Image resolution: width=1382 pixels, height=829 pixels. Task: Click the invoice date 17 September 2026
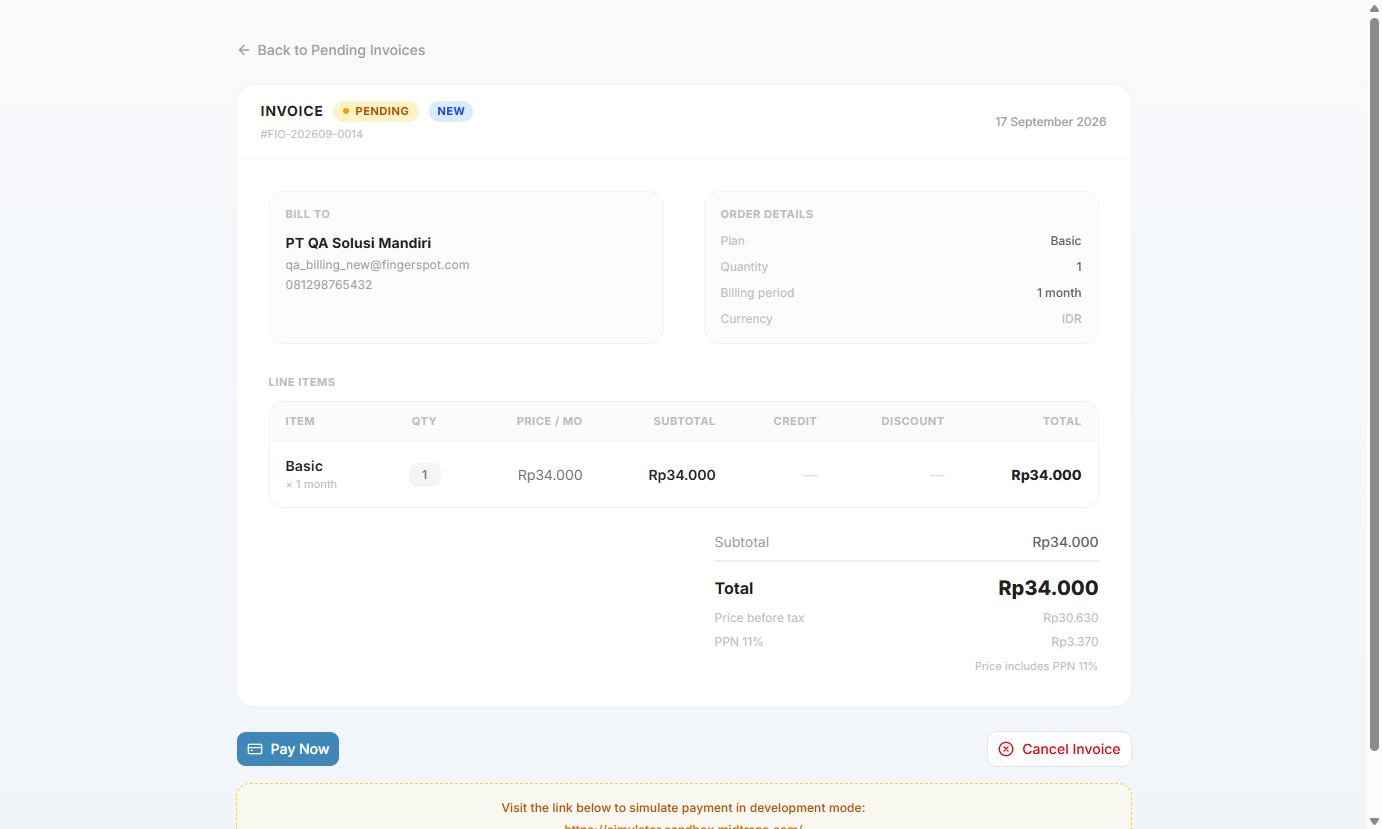click(1051, 122)
